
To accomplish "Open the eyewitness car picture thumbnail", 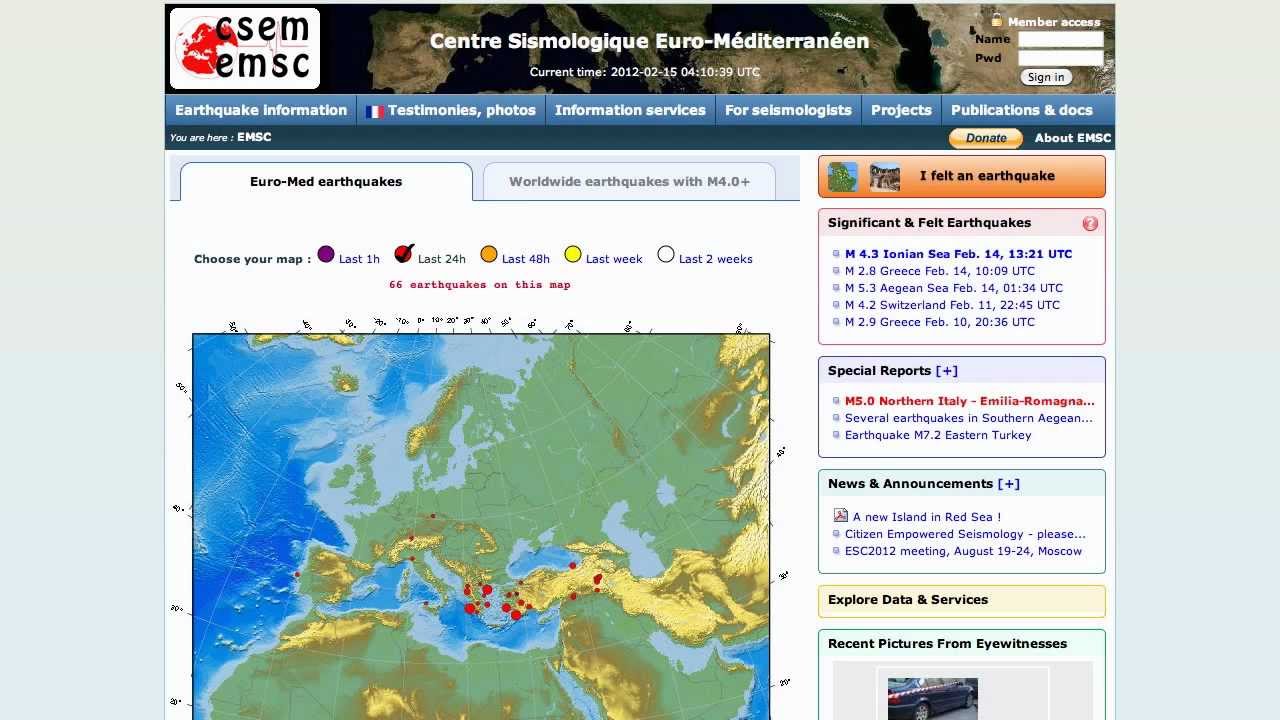I will click(932, 699).
